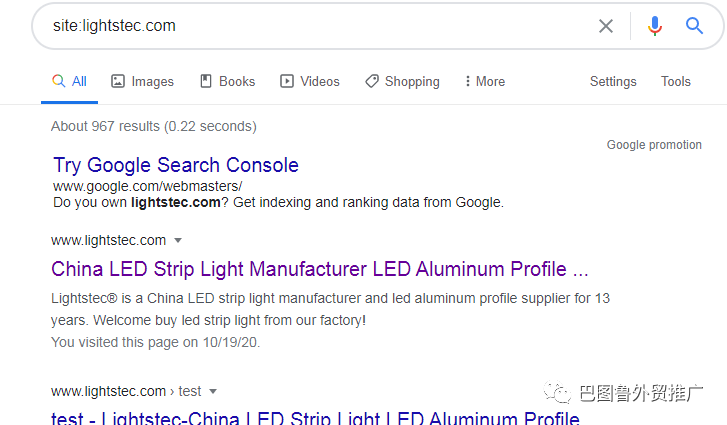Click the www.lightstec.com › test breadcrumb URL

tap(126, 391)
